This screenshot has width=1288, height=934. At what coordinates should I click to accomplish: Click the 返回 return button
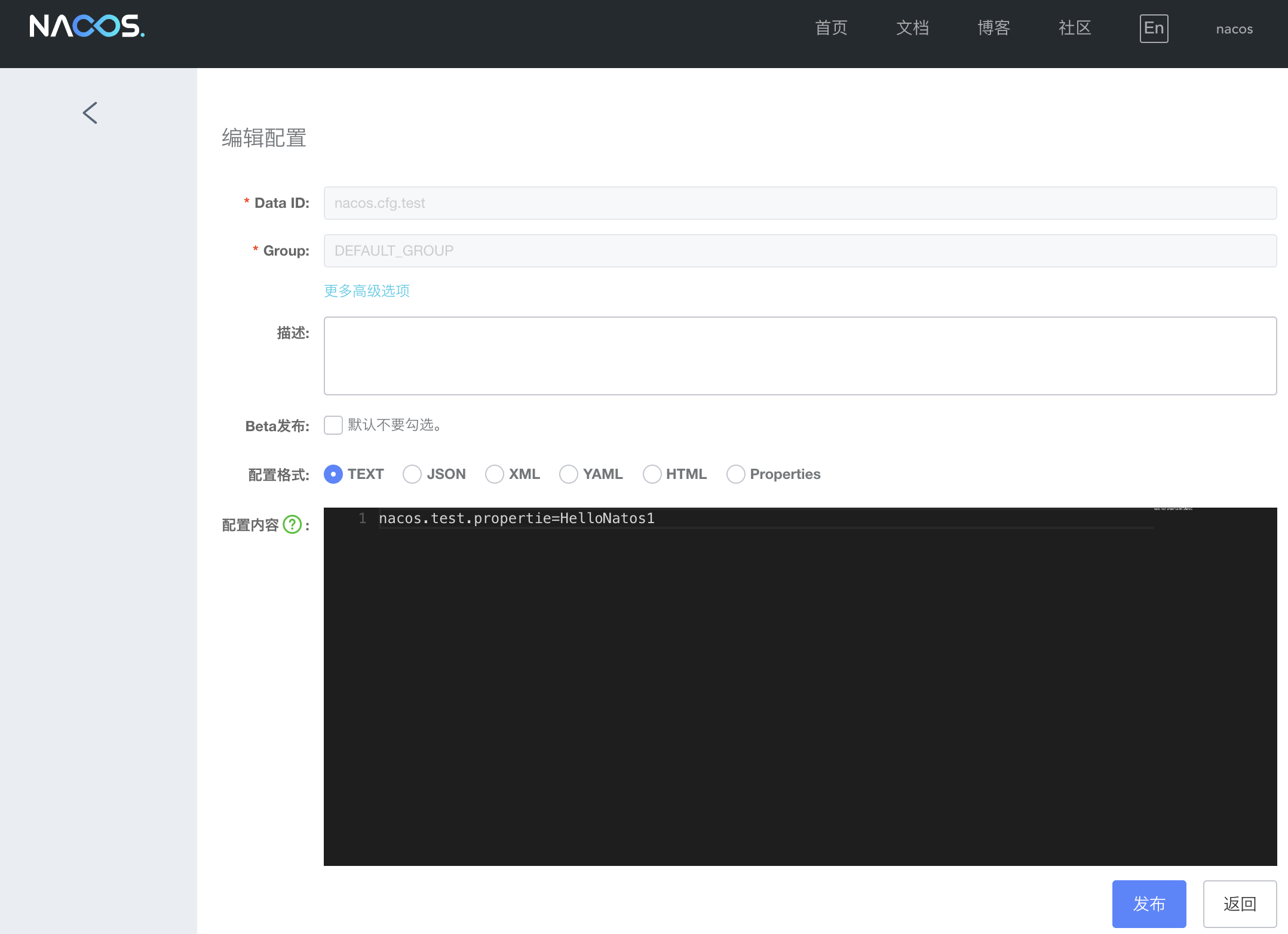point(1240,904)
